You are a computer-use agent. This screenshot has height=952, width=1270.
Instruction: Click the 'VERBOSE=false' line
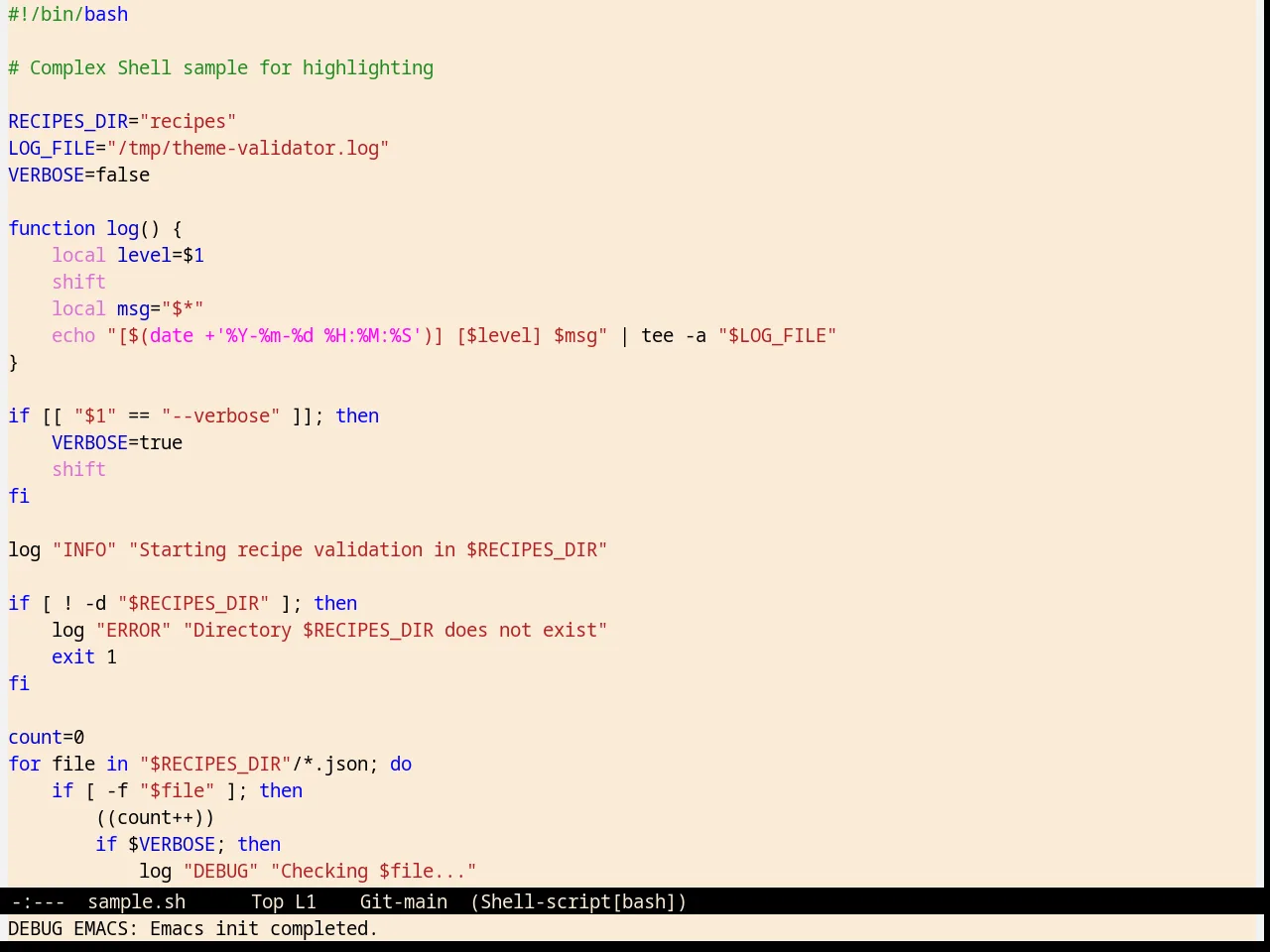pos(79,176)
